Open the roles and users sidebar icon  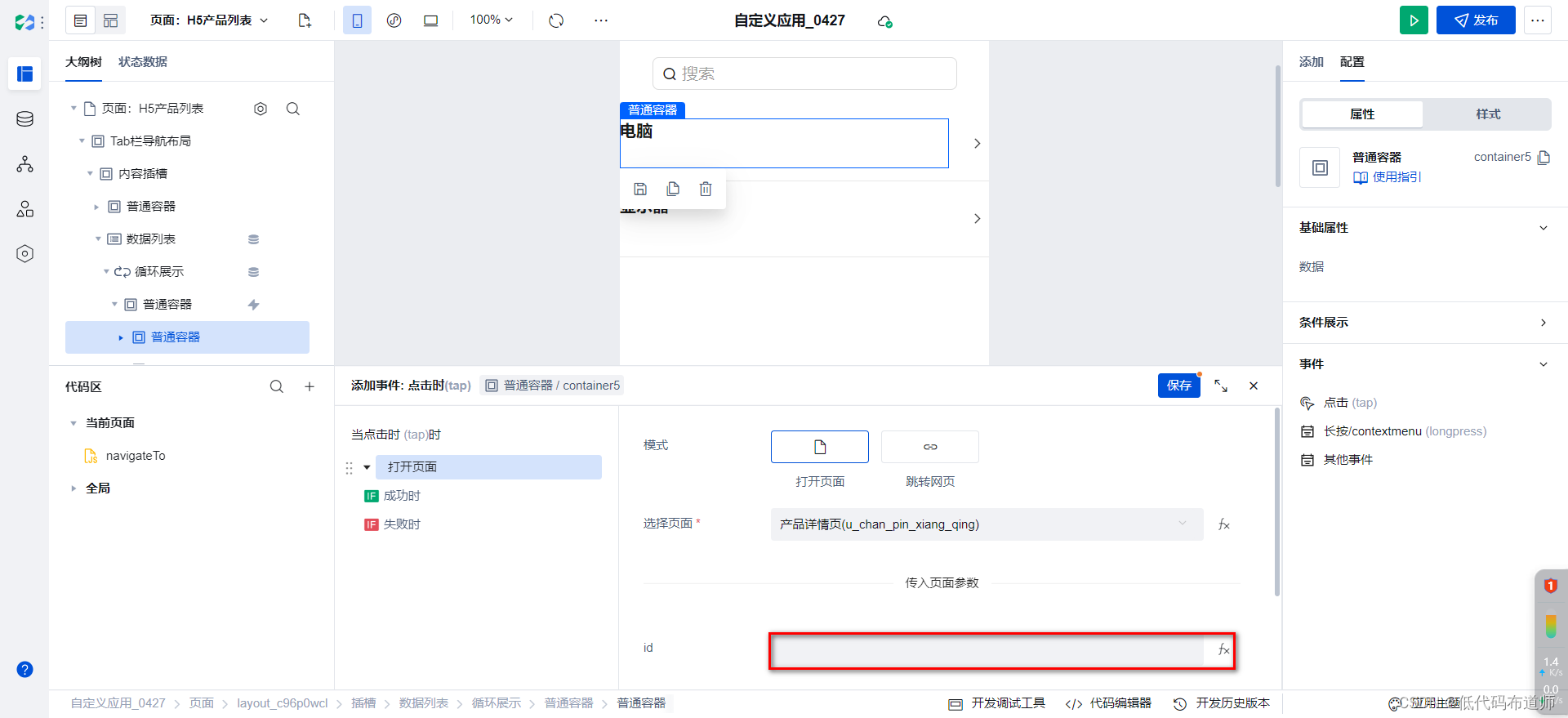[x=24, y=209]
